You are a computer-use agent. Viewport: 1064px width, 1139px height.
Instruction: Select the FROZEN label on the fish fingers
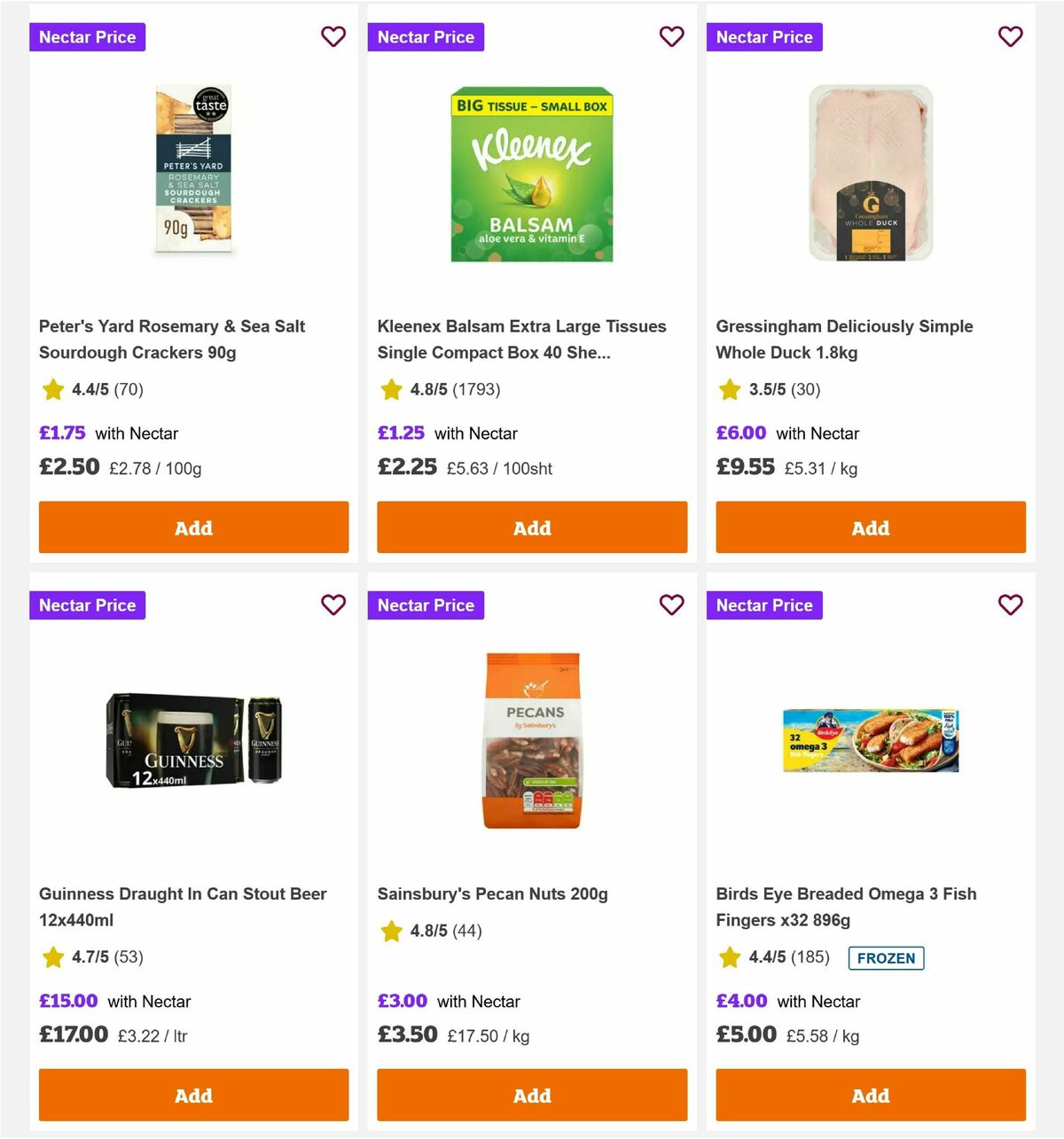[x=886, y=958]
